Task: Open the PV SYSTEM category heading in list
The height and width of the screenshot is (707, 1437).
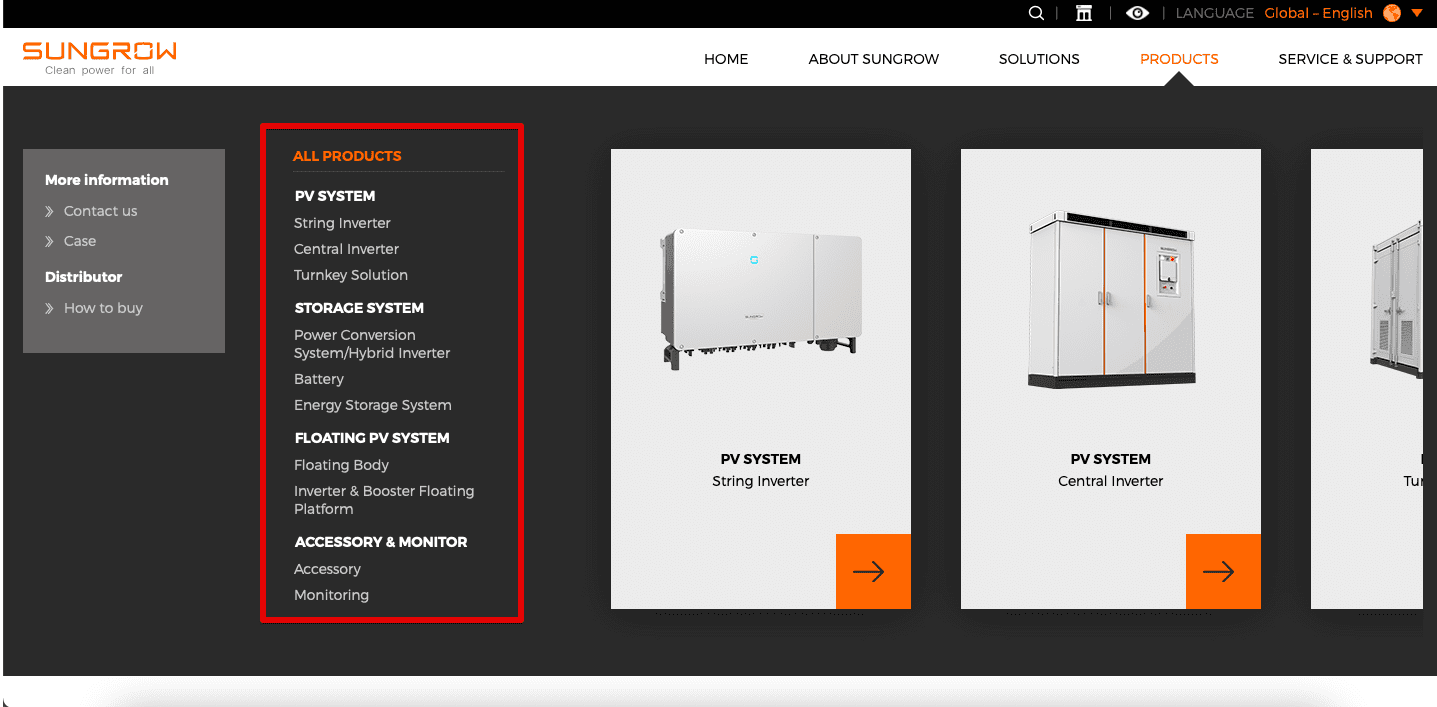Action: tap(335, 196)
